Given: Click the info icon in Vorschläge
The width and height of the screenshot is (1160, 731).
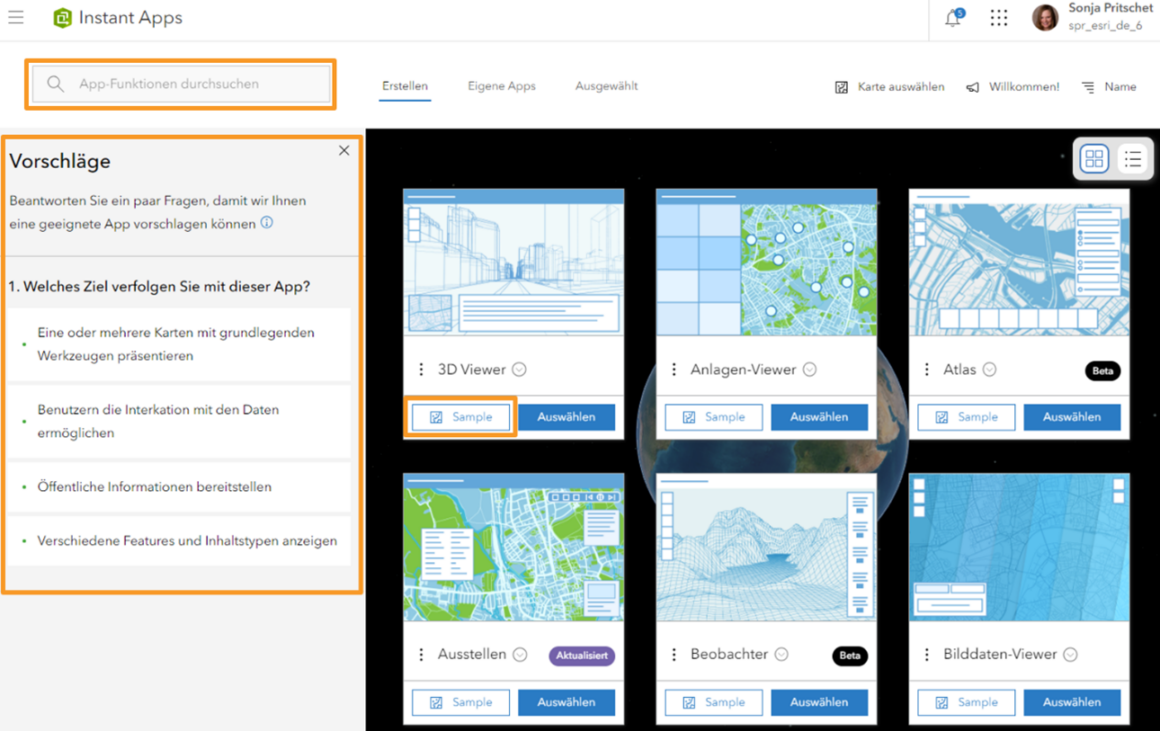Looking at the screenshot, I should (x=267, y=223).
